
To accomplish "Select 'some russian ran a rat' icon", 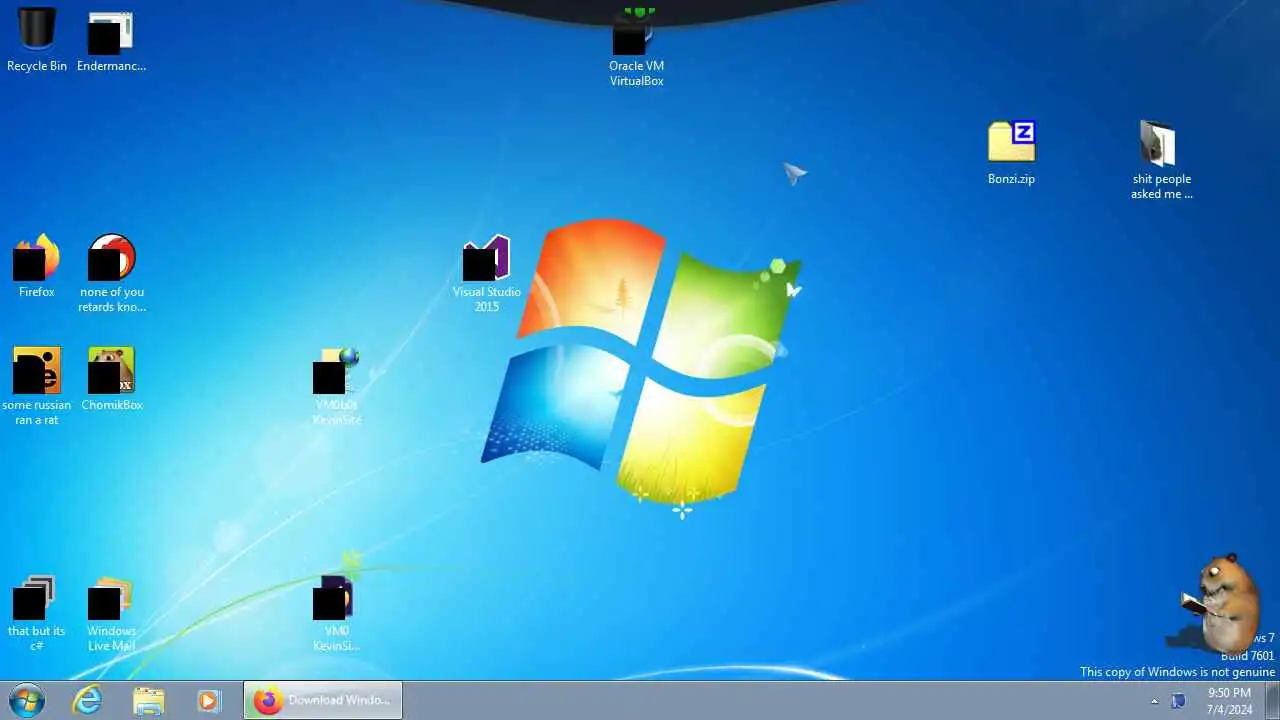I will point(37,386).
